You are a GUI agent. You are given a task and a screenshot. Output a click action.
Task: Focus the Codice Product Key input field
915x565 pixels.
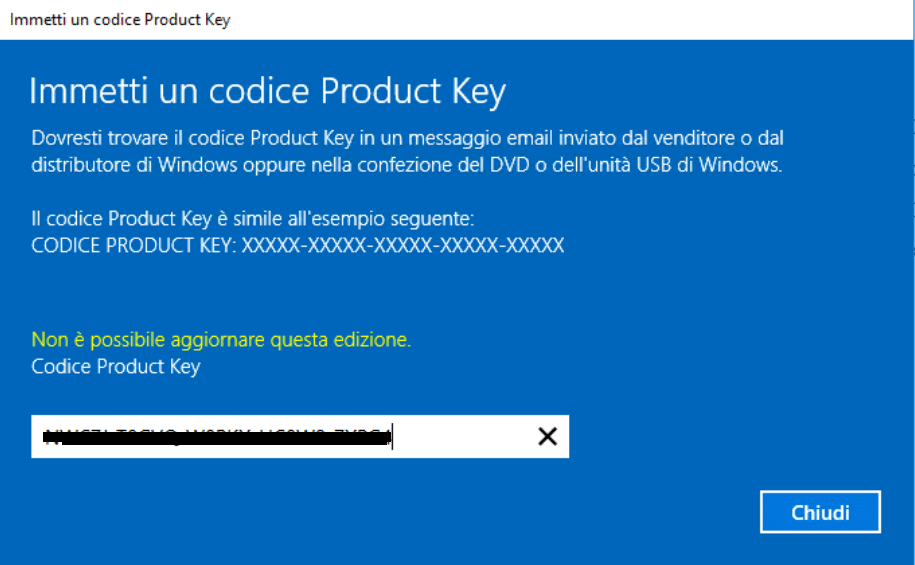[300, 436]
